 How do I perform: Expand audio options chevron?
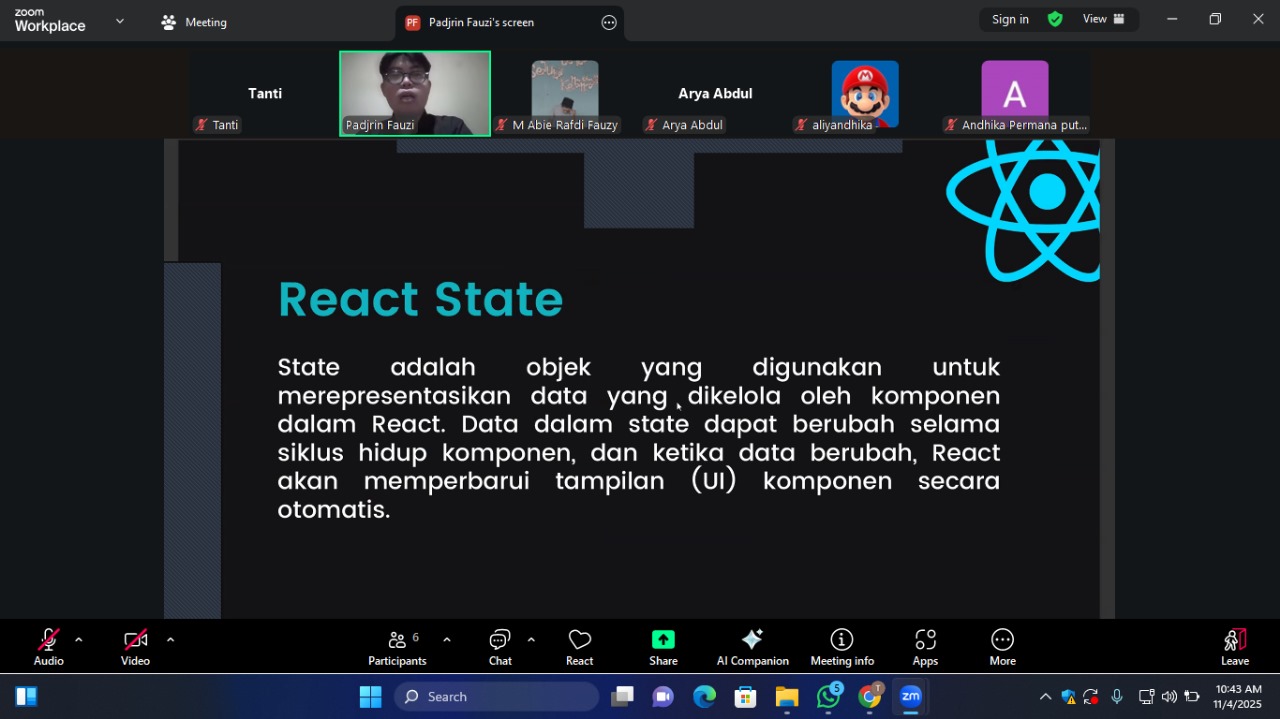point(79,640)
